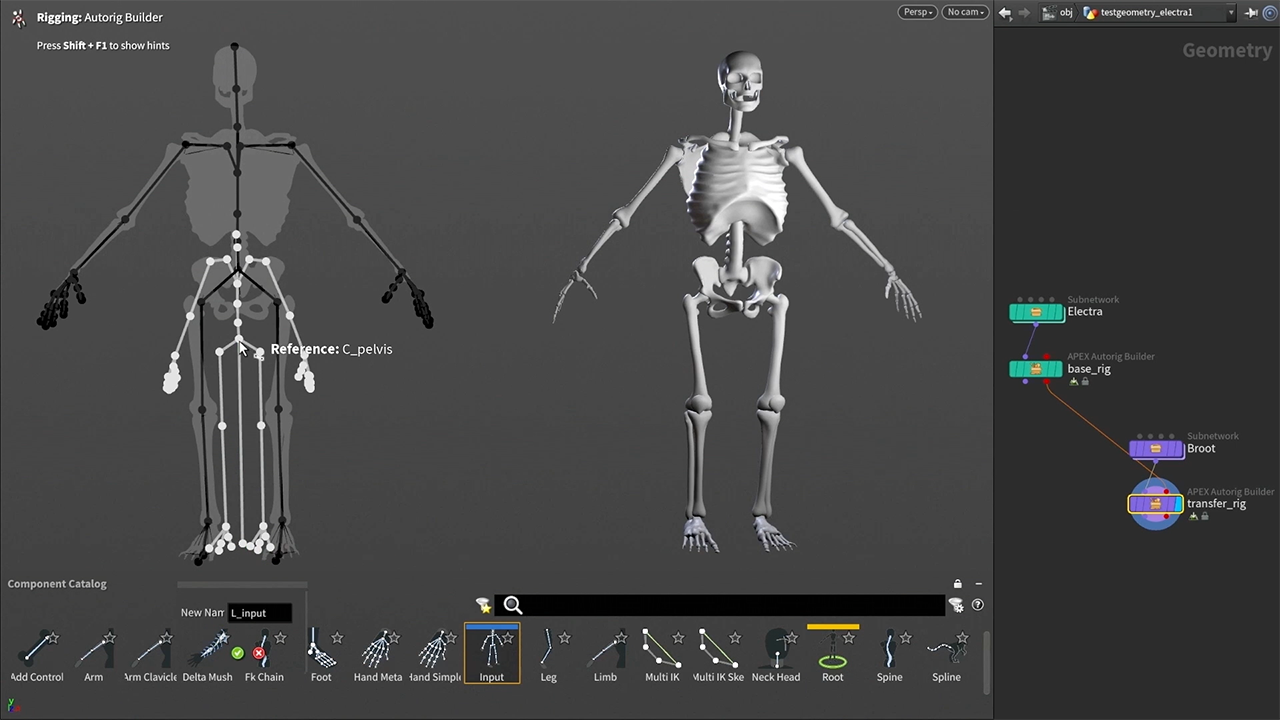Viewport: 1280px width, 720px height.
Task: Expand the testgeometry_electra1 path dropdown
Action: (x=1230, y=13)
